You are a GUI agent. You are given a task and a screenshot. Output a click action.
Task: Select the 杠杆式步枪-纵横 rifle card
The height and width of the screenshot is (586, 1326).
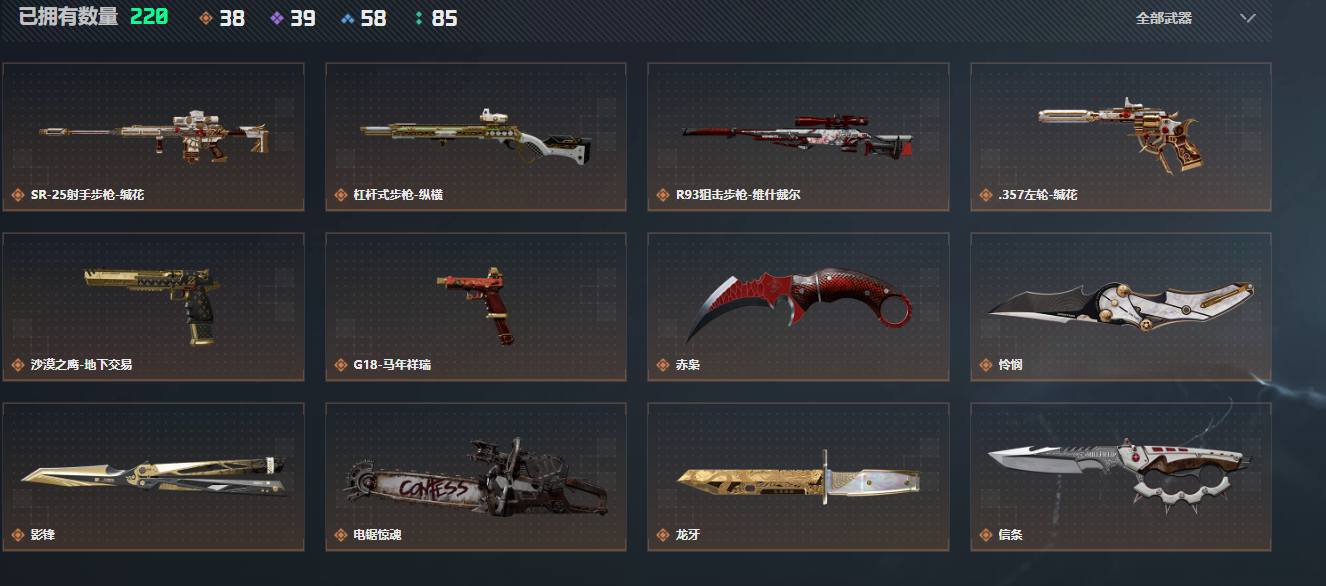coord(476,137)
